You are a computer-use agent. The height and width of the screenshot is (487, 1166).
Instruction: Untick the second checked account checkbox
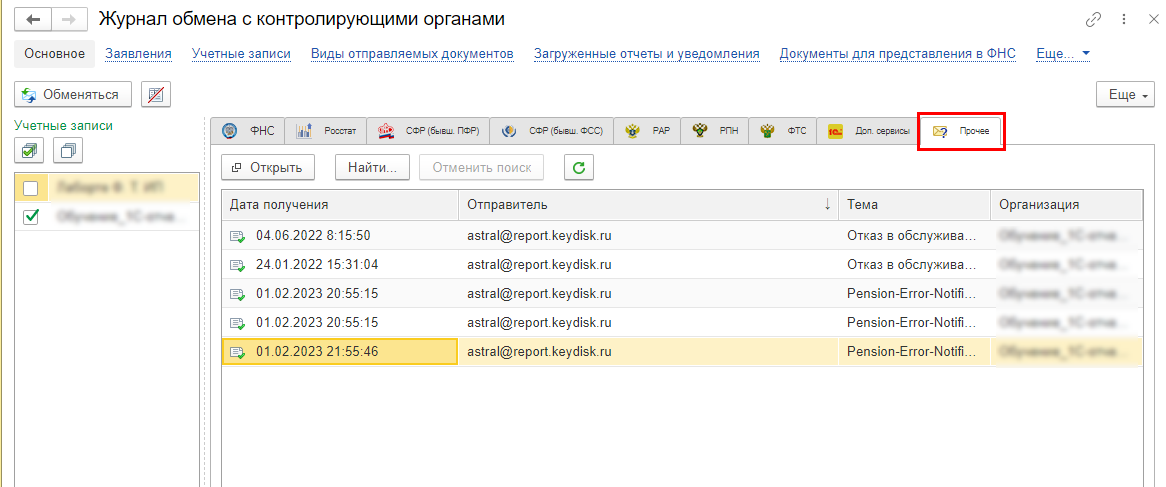tap(31, 216)
